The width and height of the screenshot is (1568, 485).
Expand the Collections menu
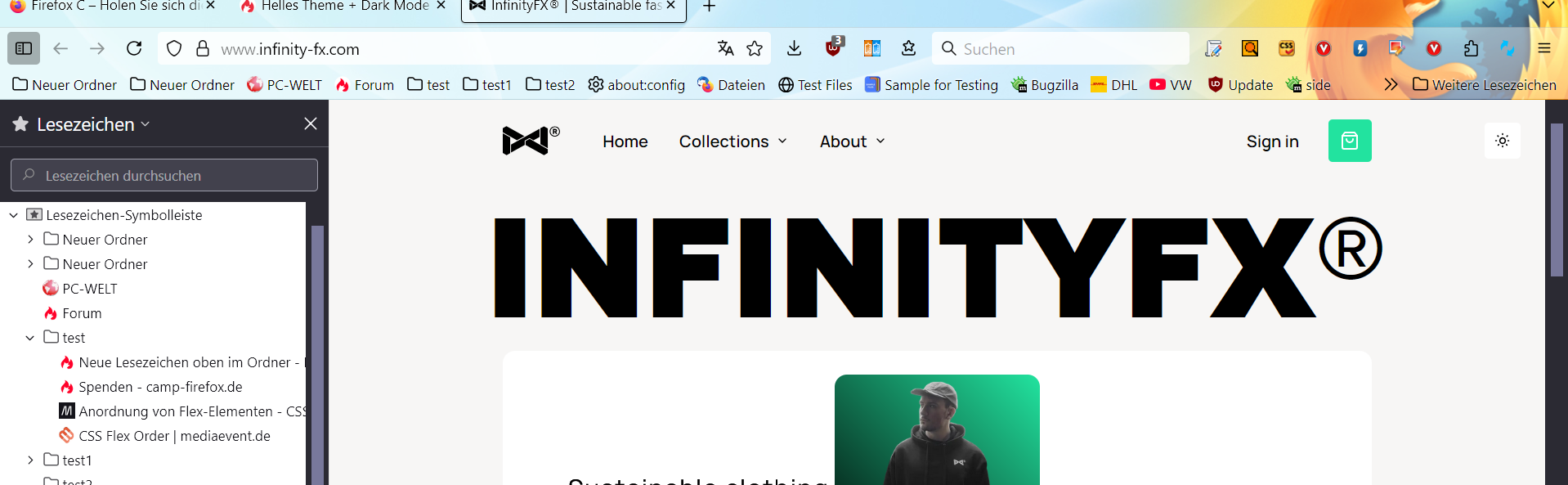point(733,141)
